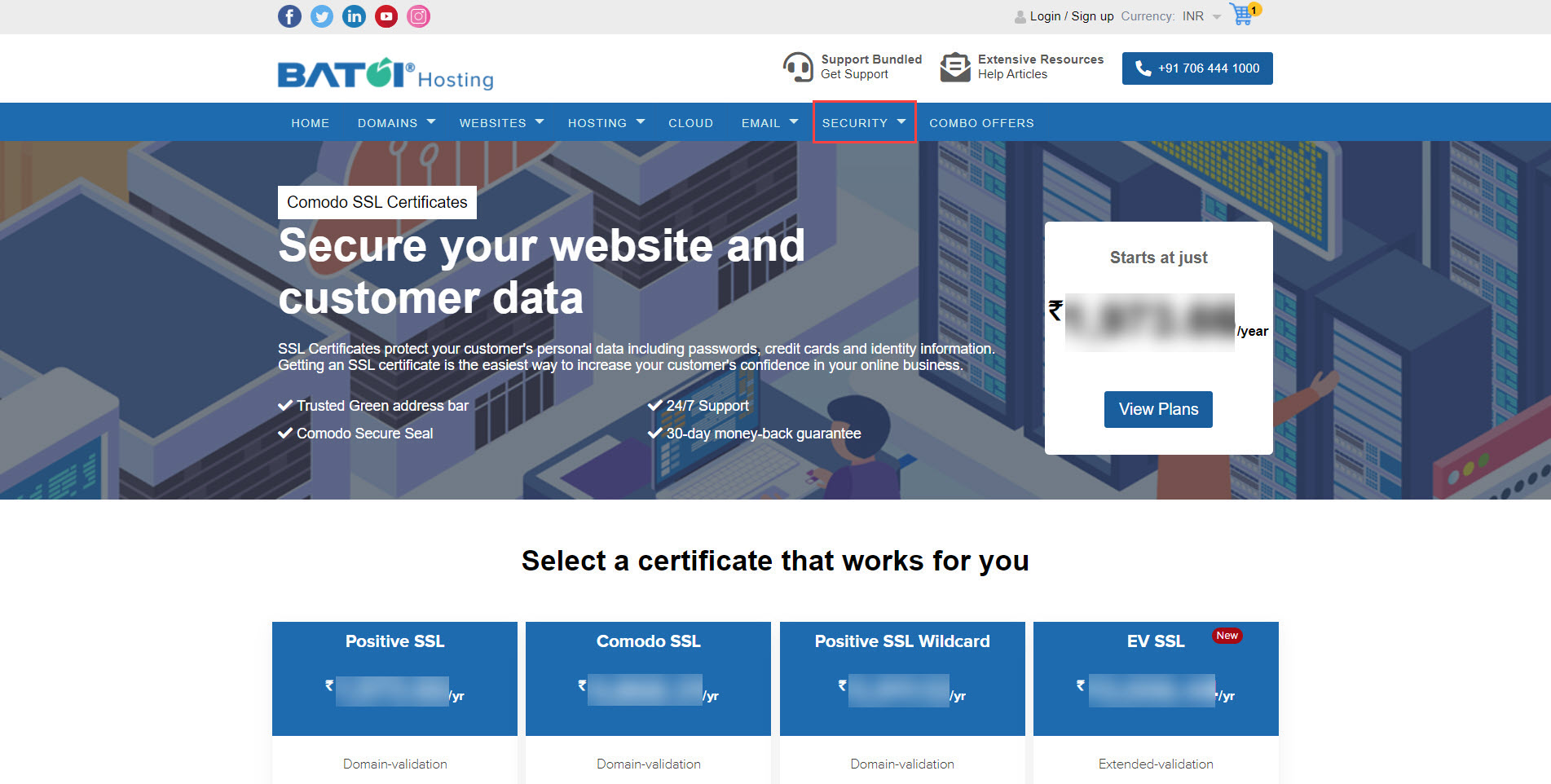Expand the Security menu arrow
The image size is (1551, 784).
pos(901,122)
